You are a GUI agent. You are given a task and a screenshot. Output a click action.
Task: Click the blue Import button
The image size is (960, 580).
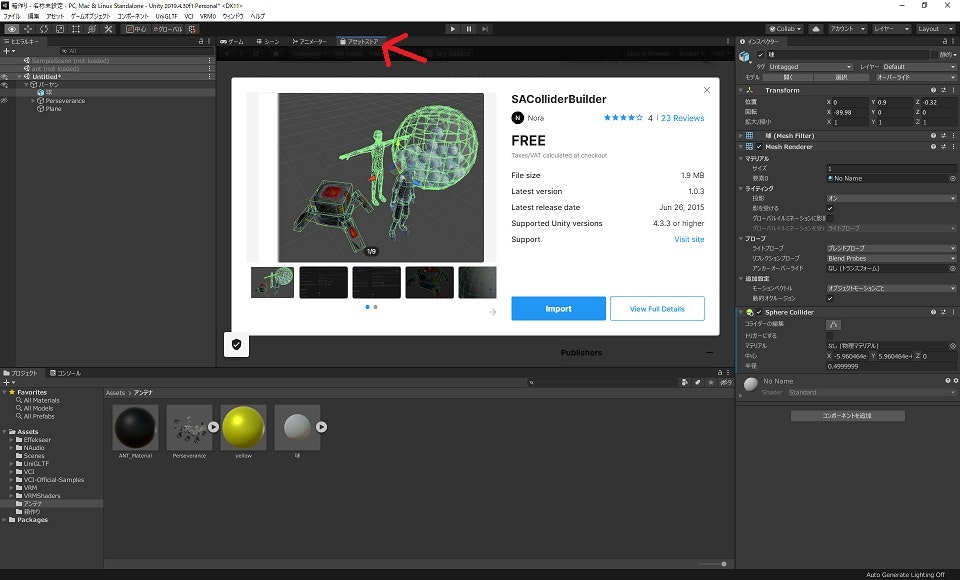coord(558,309)
